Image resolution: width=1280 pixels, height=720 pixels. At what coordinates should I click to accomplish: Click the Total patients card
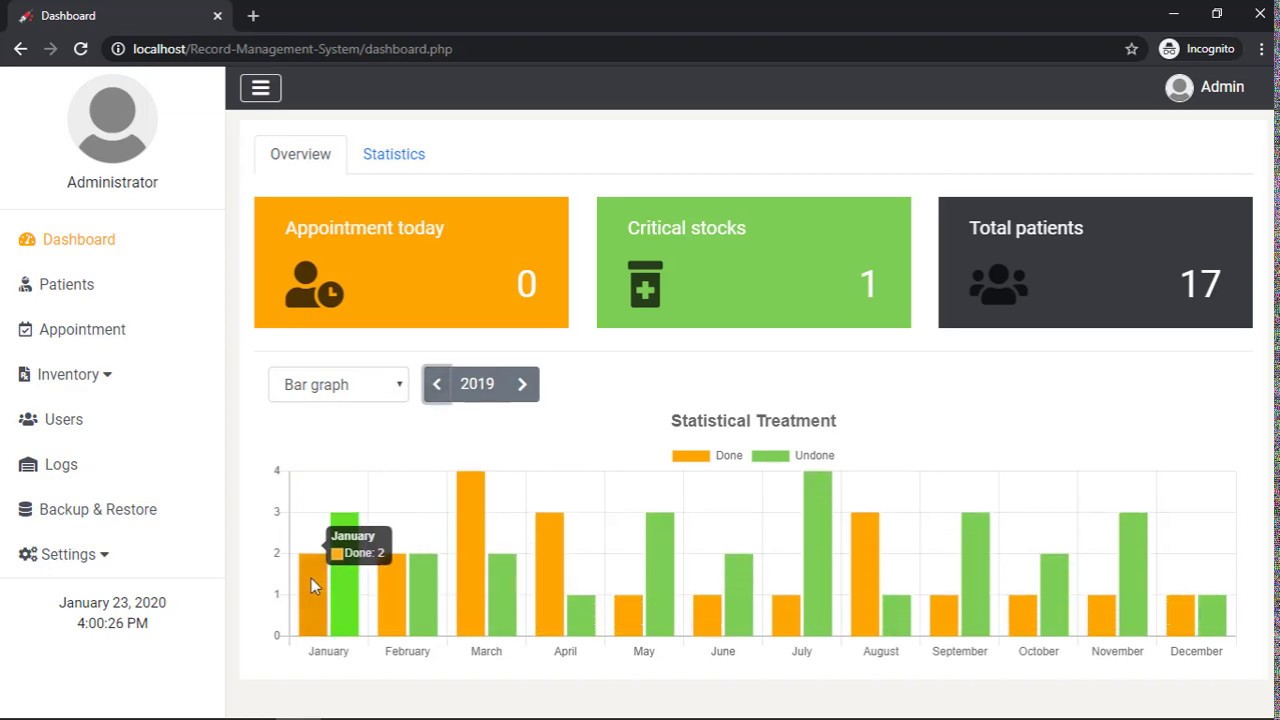pos(1095,262)
